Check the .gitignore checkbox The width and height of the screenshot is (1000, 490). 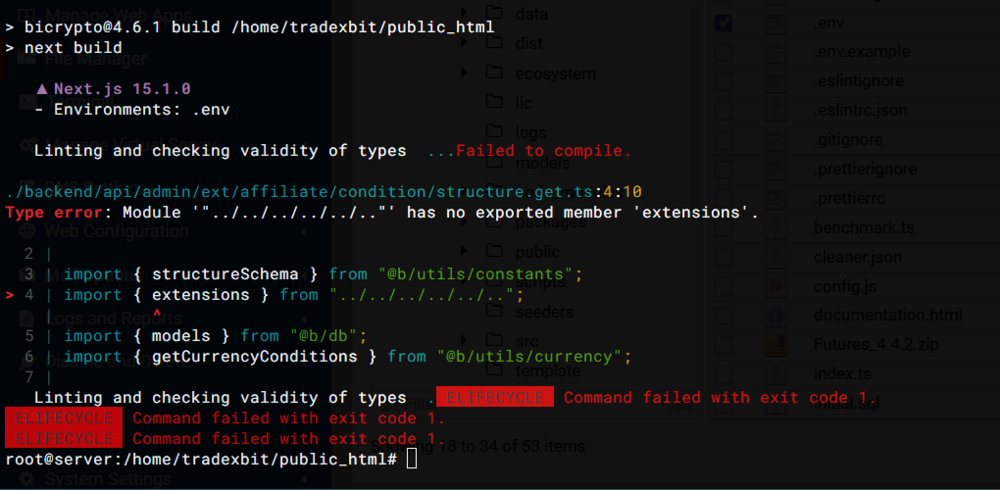point(723,140)
